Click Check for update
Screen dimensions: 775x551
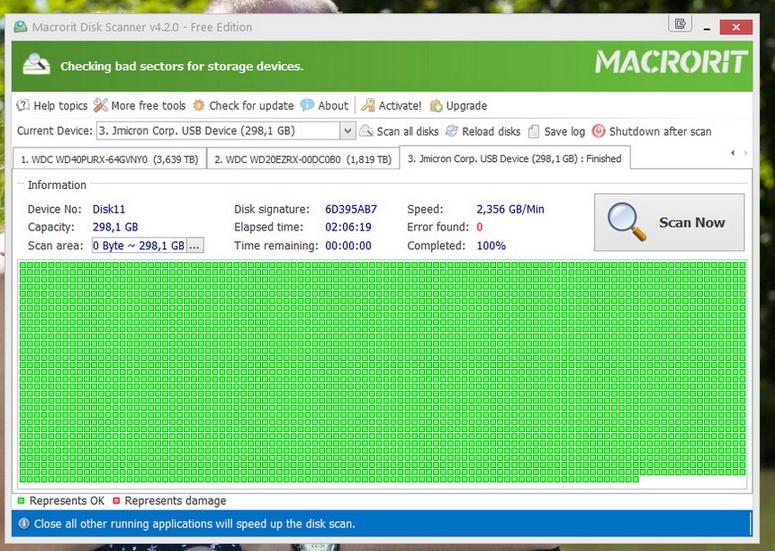pos(243,106)
